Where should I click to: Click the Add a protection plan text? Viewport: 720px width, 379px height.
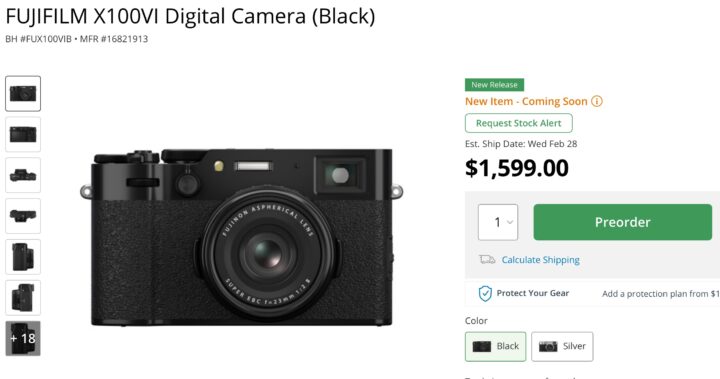[661, 294]
